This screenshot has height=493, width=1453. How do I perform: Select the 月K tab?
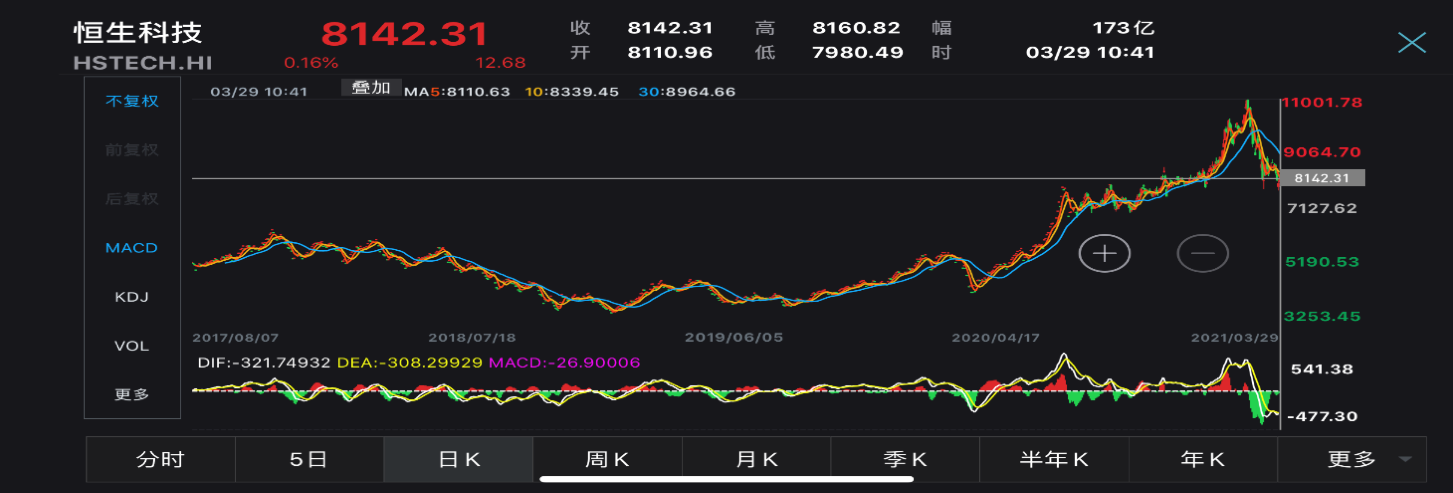757,460
